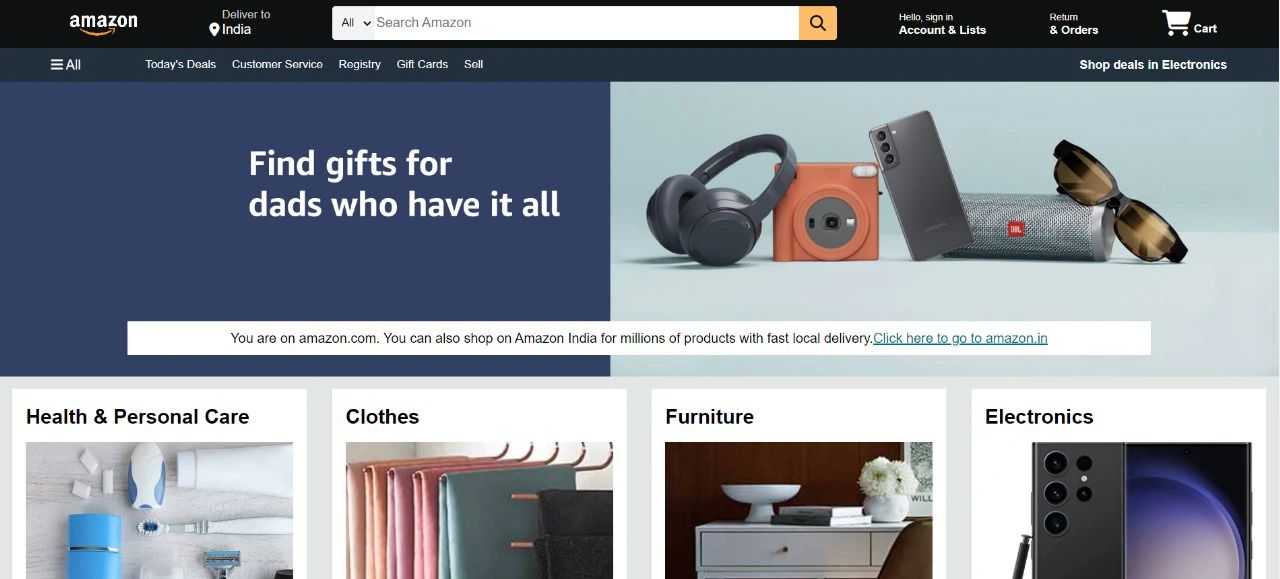Open Today's Deals
1280x579 pixels.
click(180, 64)
